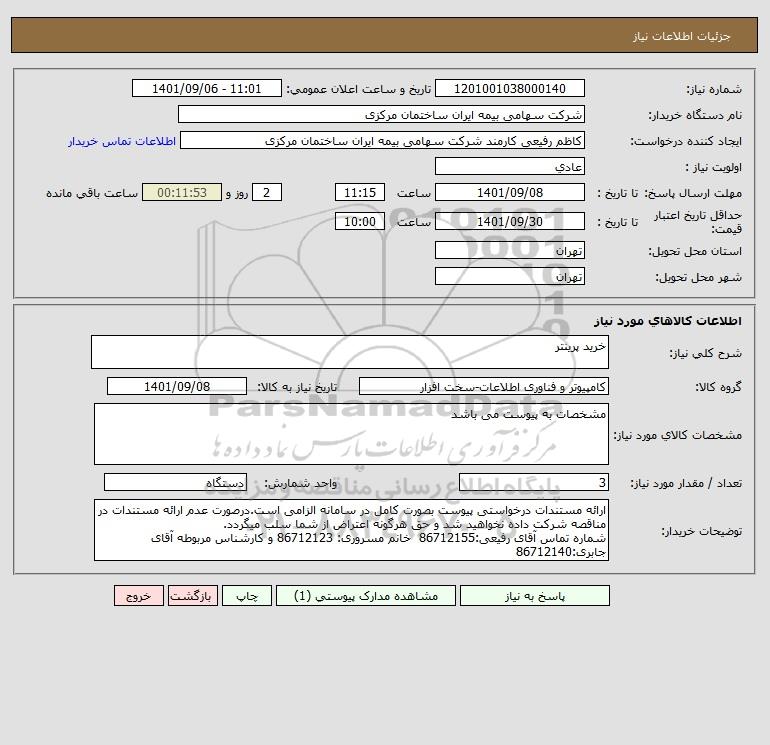The height and width of the screenshot is (745, 770).
Task: Click the 'اولویت نیاز :' label
Action: pyautogui.click(x=714, y=167)
